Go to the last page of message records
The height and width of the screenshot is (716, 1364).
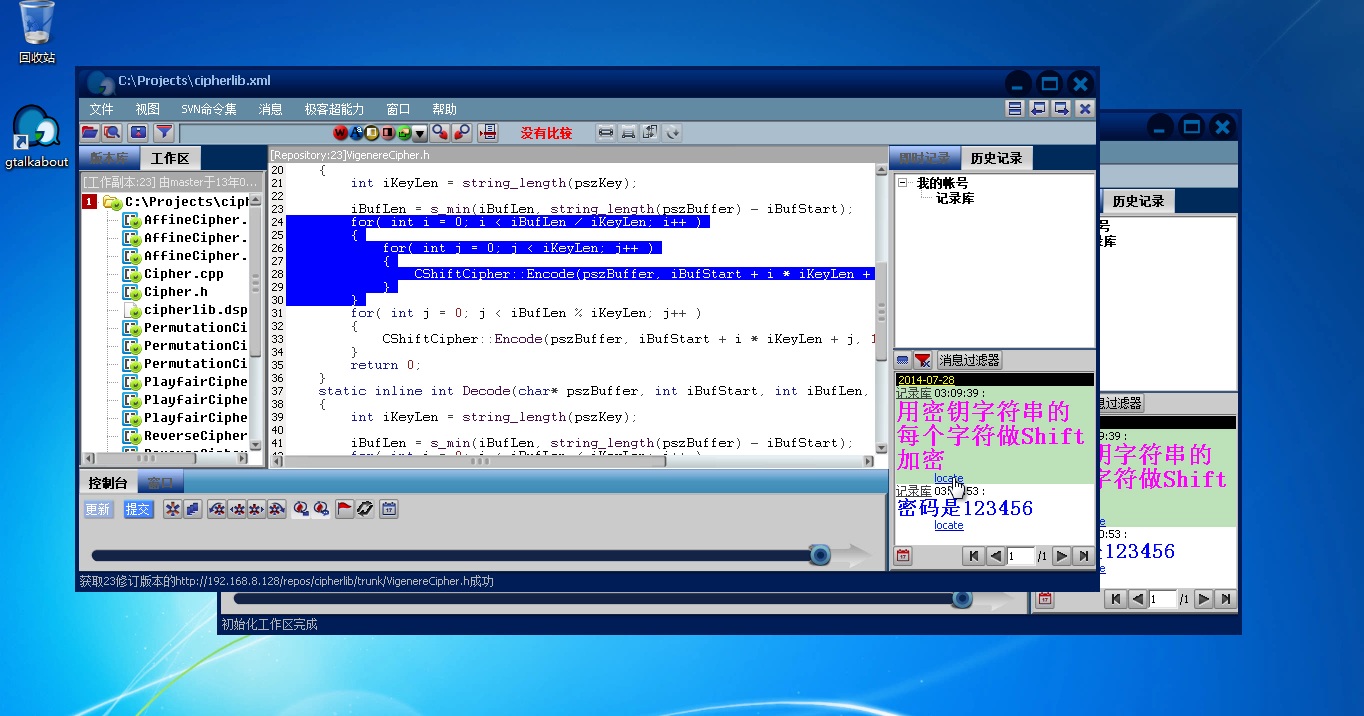coord(1083,556)
